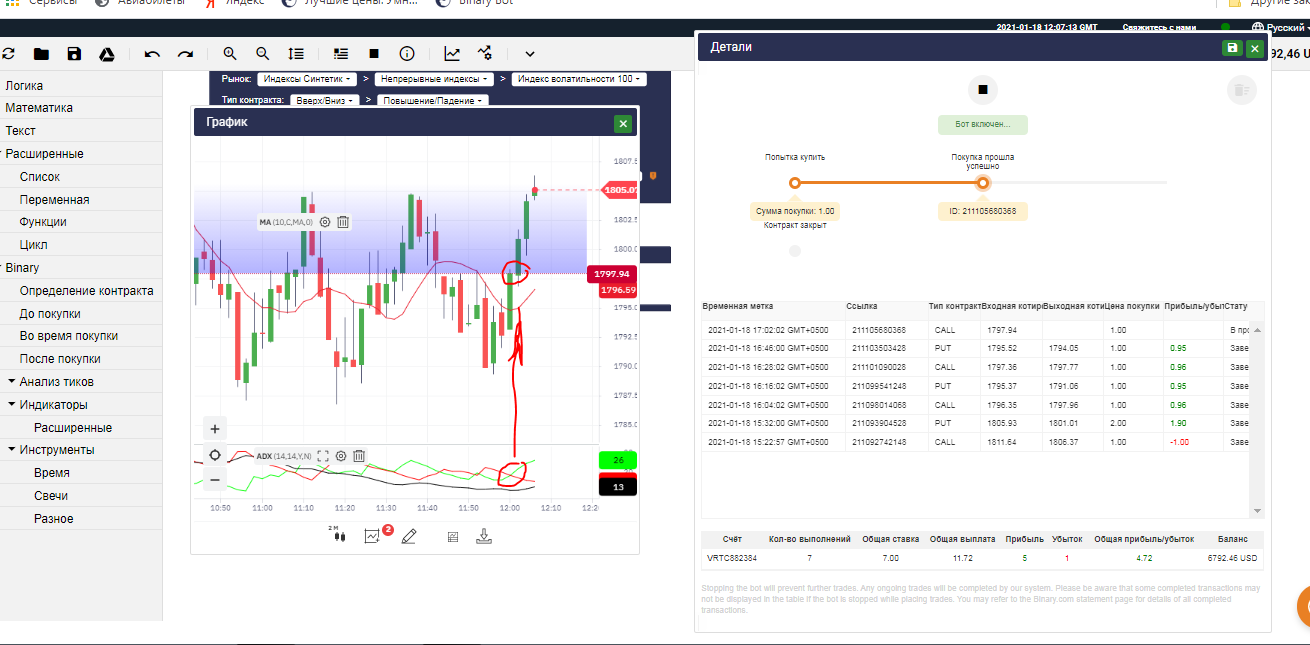
Task: Zoom out the chart with the minus button
Action: pyautogui.click(x=214, y=480)
